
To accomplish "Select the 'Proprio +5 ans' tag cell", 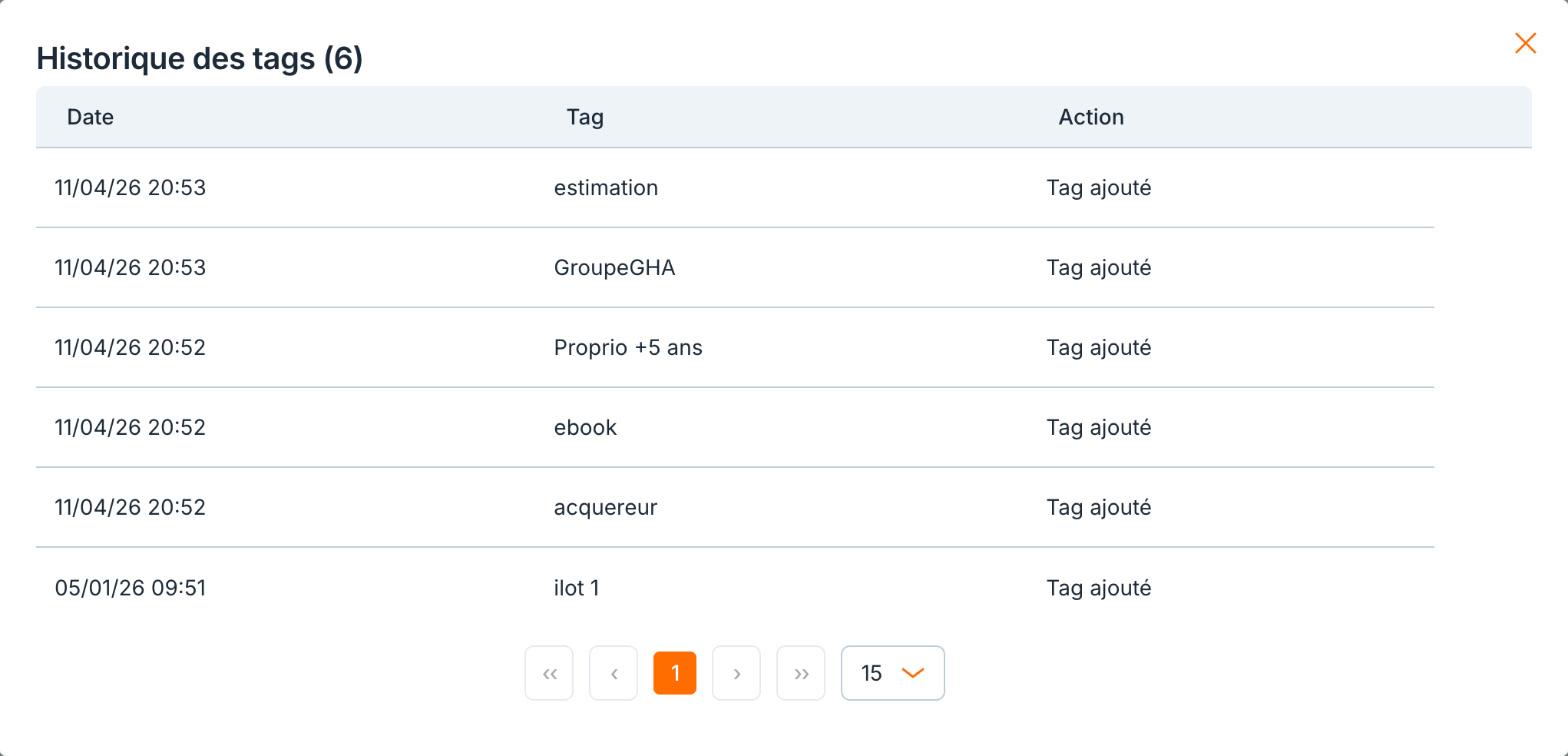I will (628, 348).
